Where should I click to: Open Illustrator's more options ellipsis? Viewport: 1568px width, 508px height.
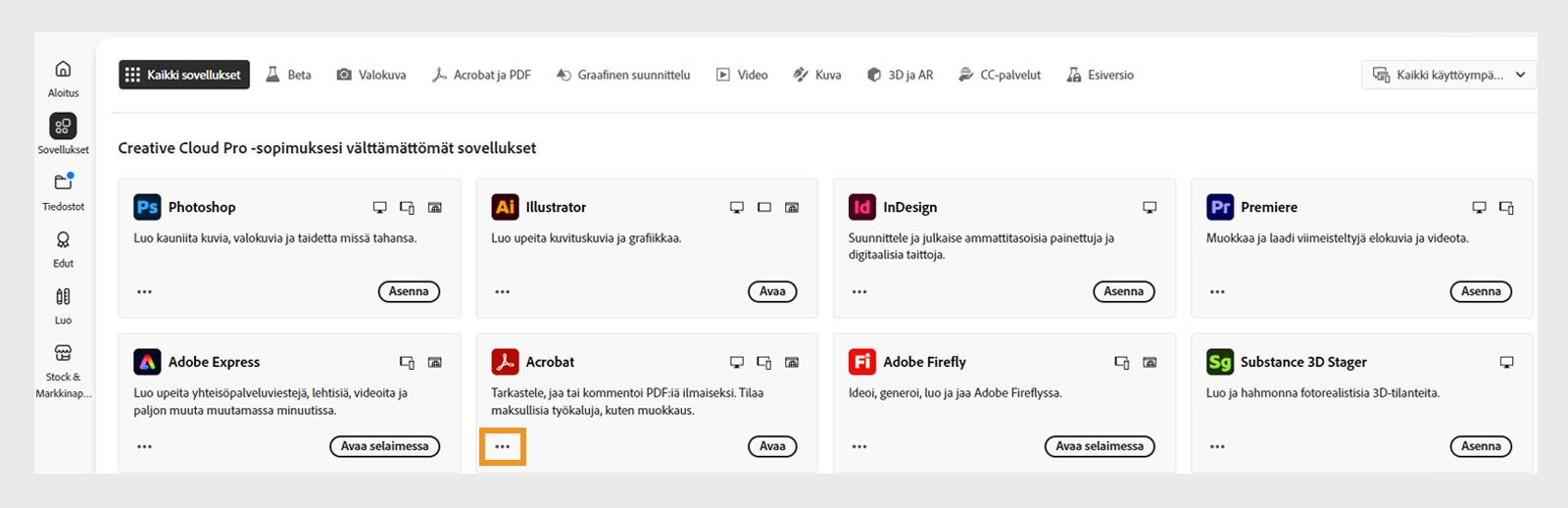click(x=503, y=291)
